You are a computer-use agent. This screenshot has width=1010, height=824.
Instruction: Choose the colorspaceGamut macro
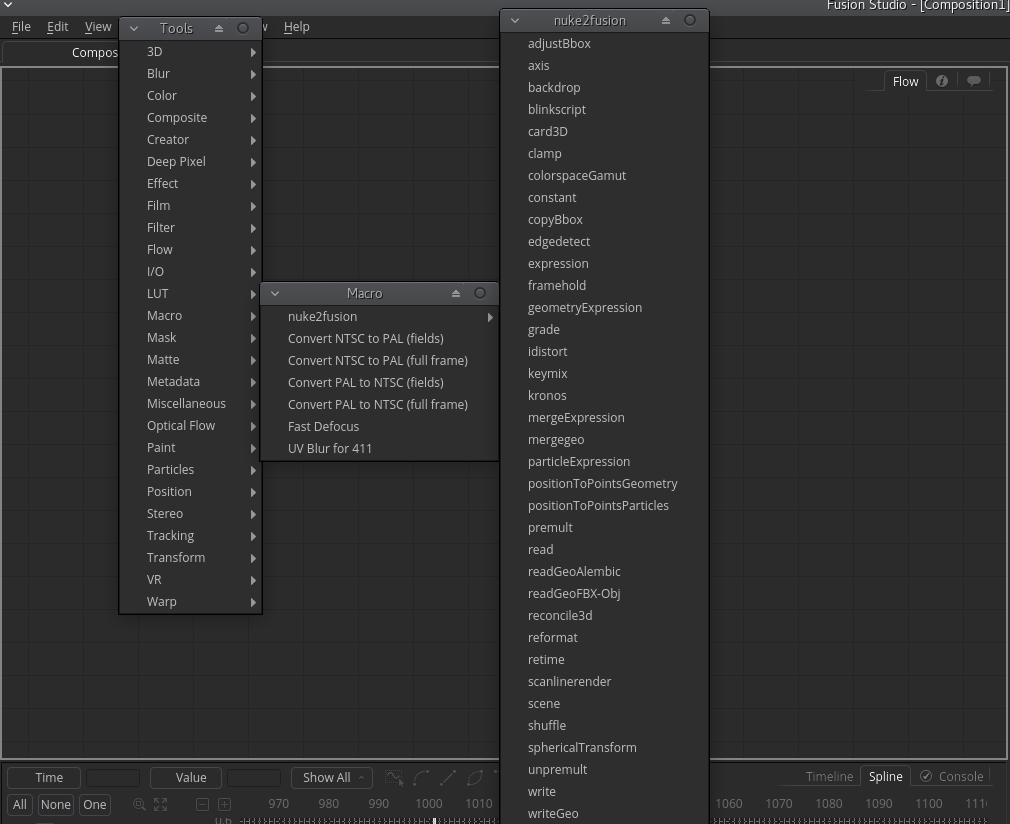pos(604,176)
